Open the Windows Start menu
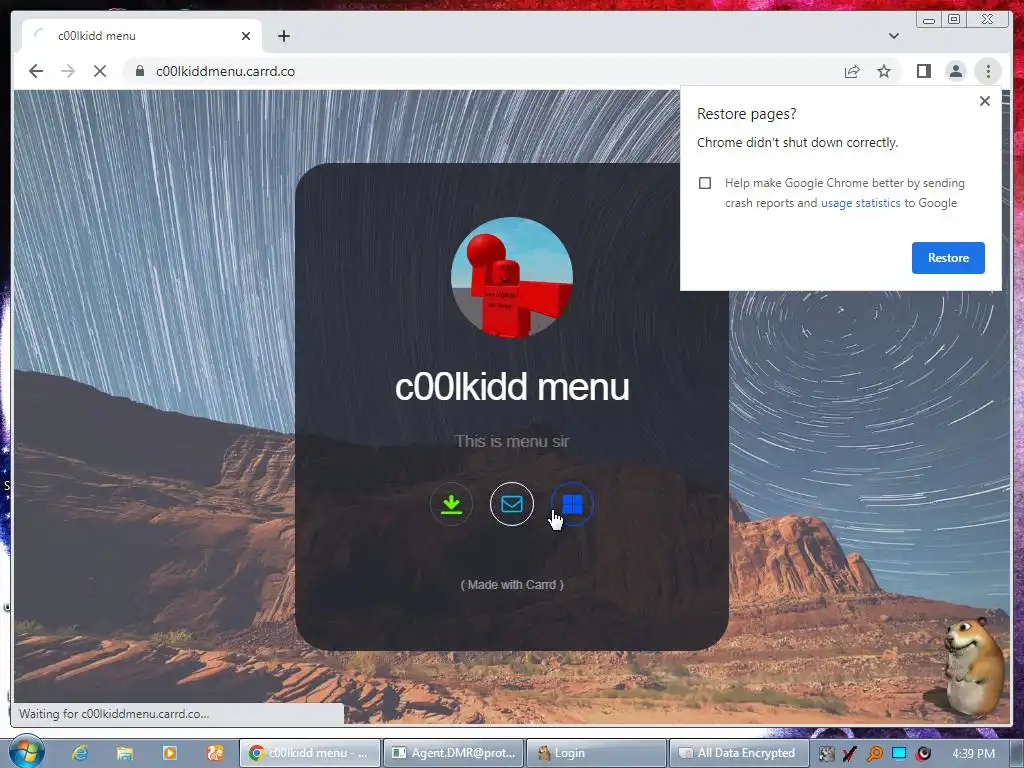The image size is (1024, 768). click(x=26, y=752)
